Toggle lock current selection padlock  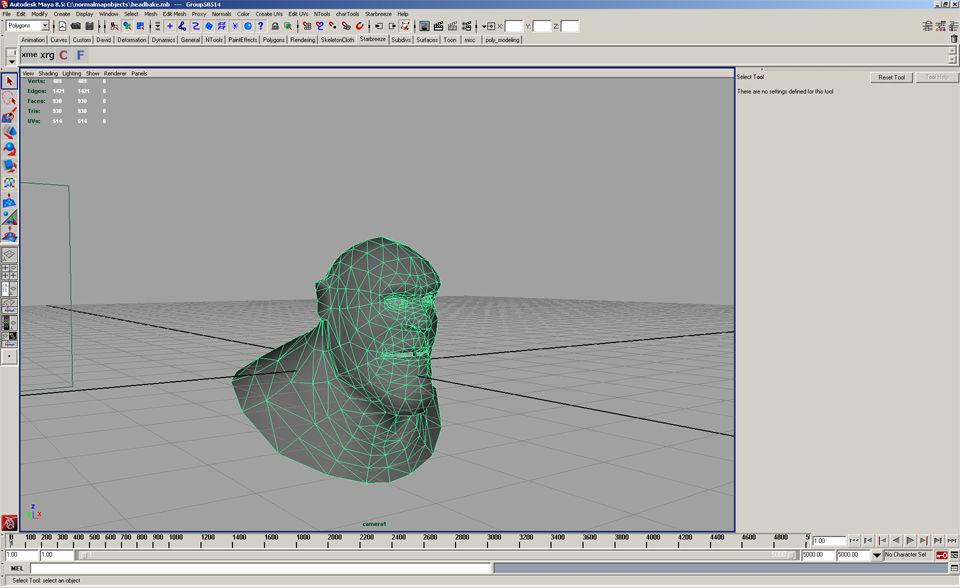(x=275, y=26)
